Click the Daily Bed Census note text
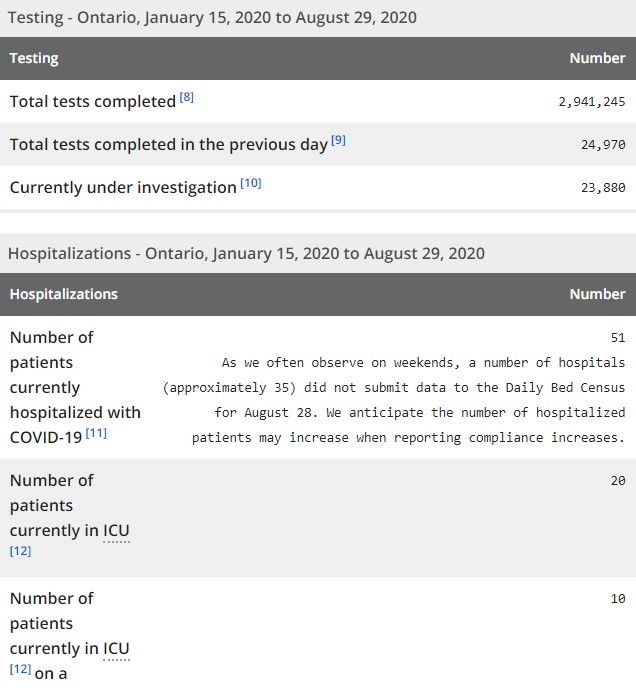The width and height of the screenshot is (636, 688). click(x=408, y=400)
